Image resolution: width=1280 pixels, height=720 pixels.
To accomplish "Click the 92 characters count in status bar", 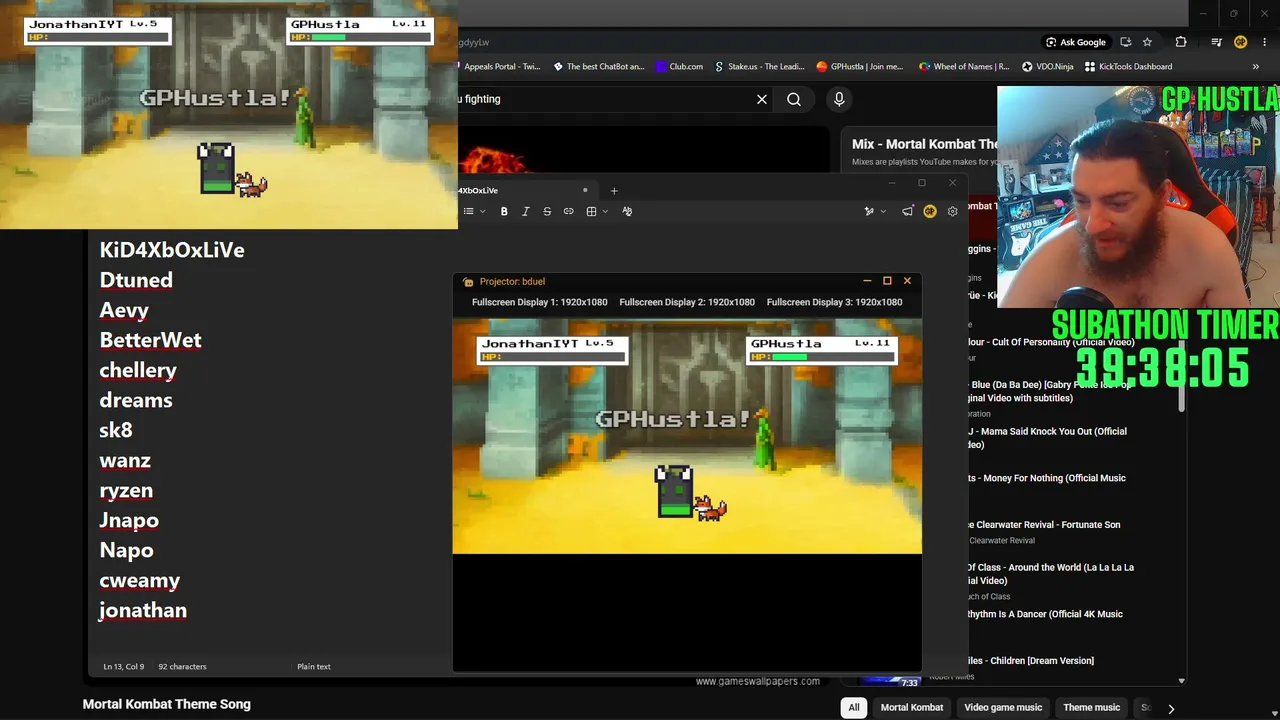I will pyautogui.click(x=182, y=666).
